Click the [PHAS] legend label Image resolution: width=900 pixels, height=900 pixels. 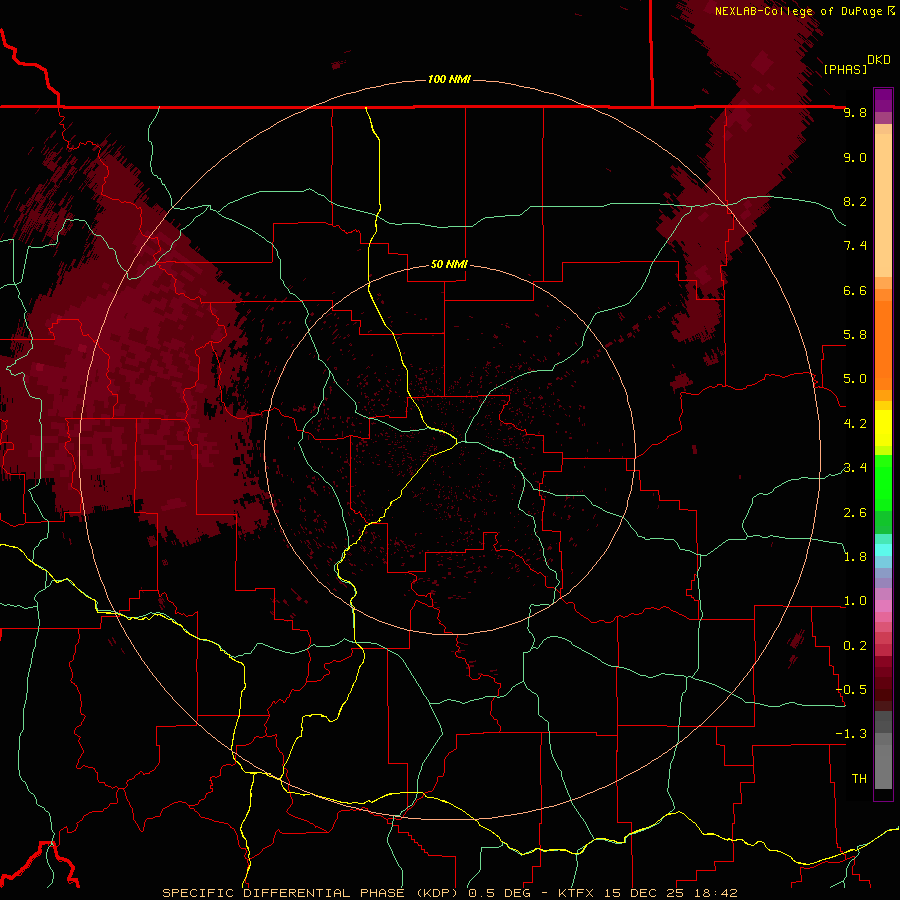845,69
